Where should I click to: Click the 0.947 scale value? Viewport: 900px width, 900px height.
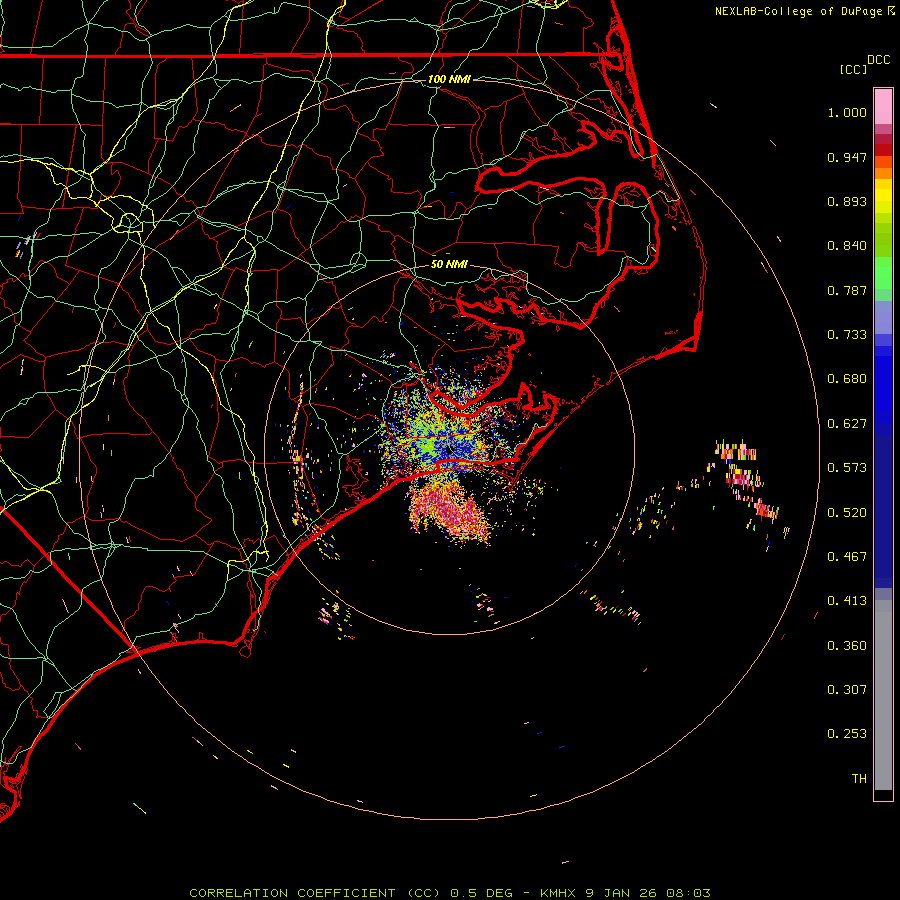(847, 157)
